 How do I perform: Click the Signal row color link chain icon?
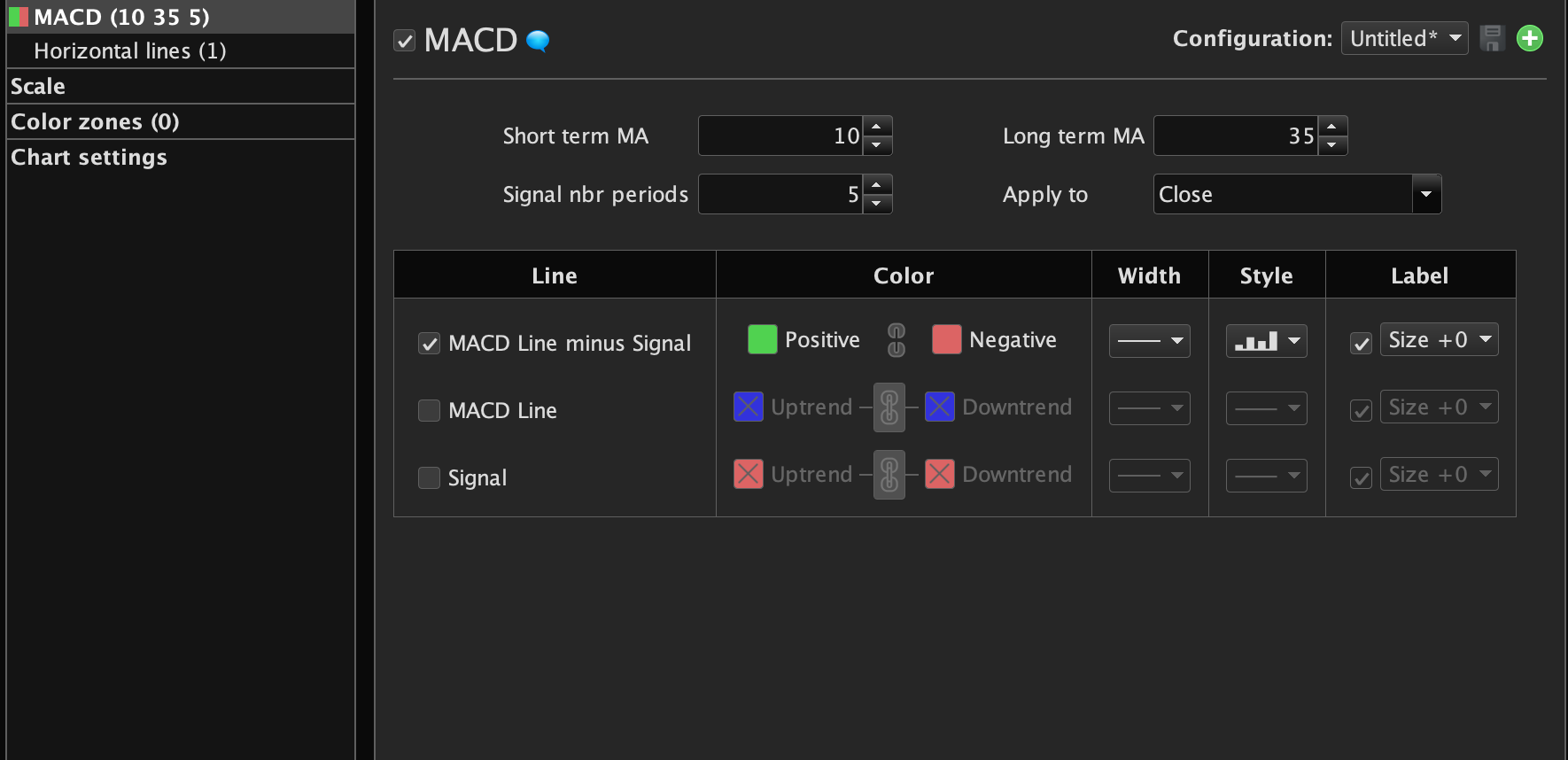889,475
